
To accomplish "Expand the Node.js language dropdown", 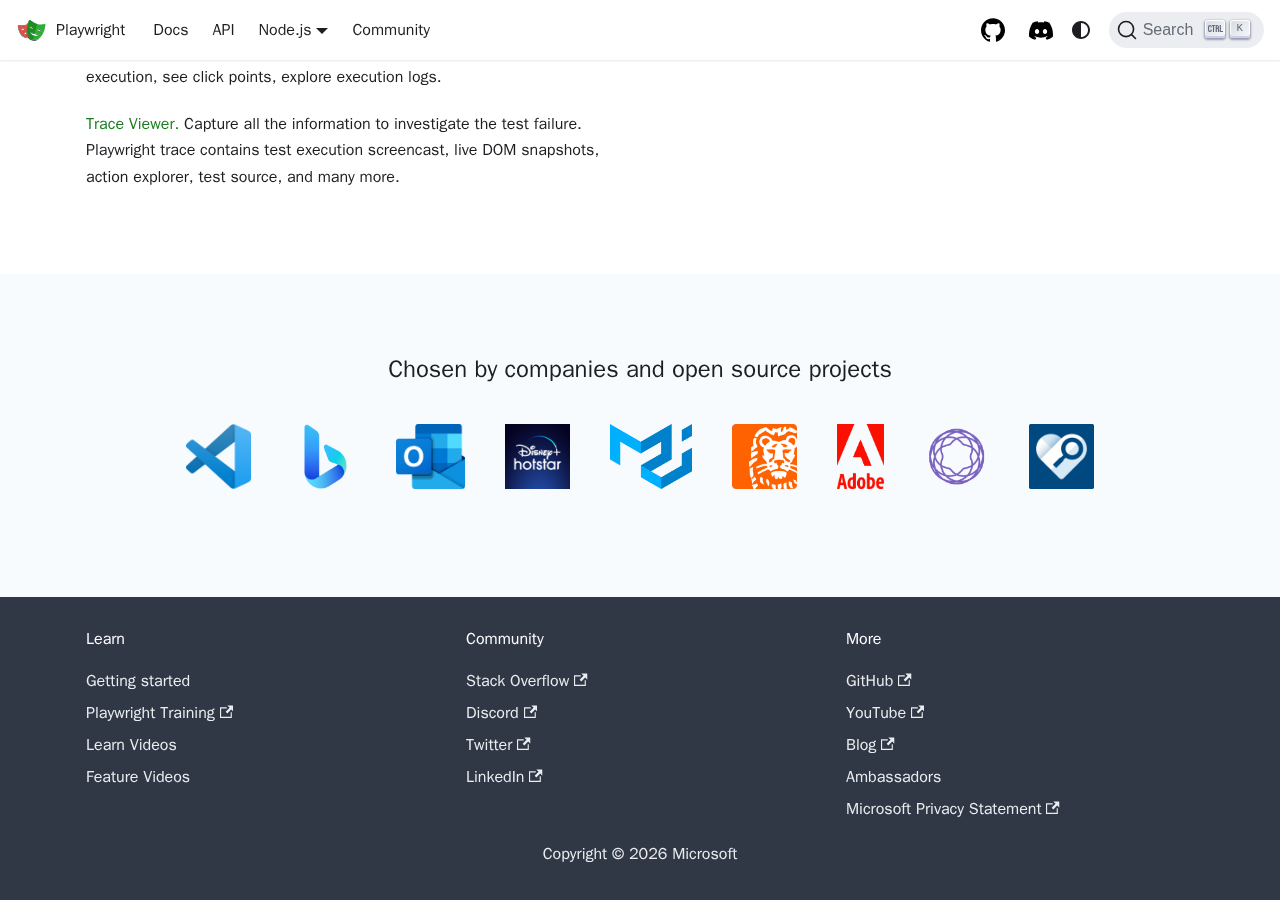I will [292, 30].
